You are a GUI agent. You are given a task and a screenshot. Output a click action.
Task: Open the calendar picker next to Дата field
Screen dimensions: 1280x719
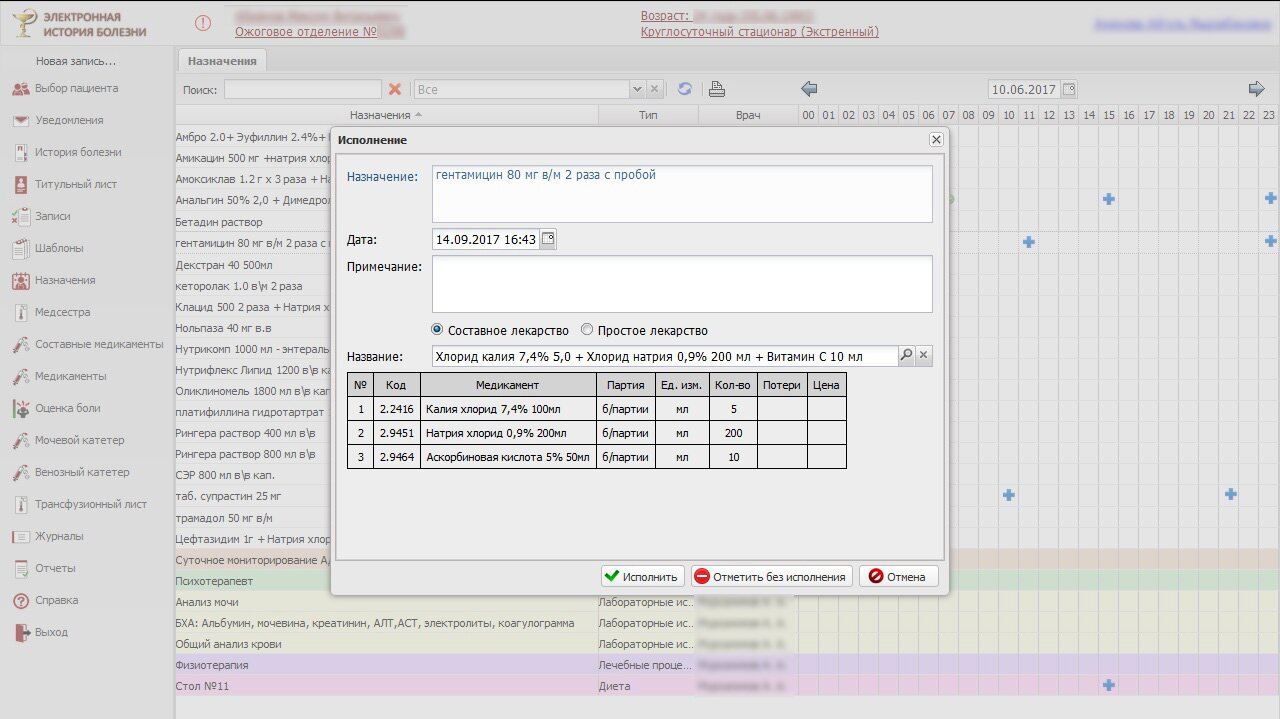tap(547, 239)
